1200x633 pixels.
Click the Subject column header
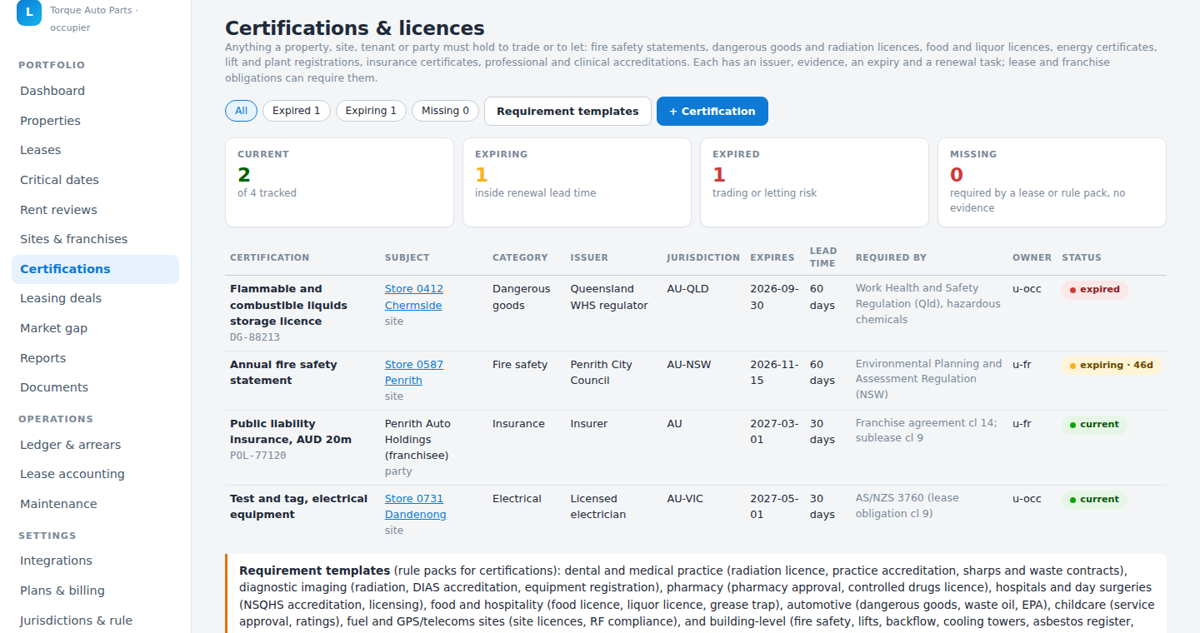[407, 258]
